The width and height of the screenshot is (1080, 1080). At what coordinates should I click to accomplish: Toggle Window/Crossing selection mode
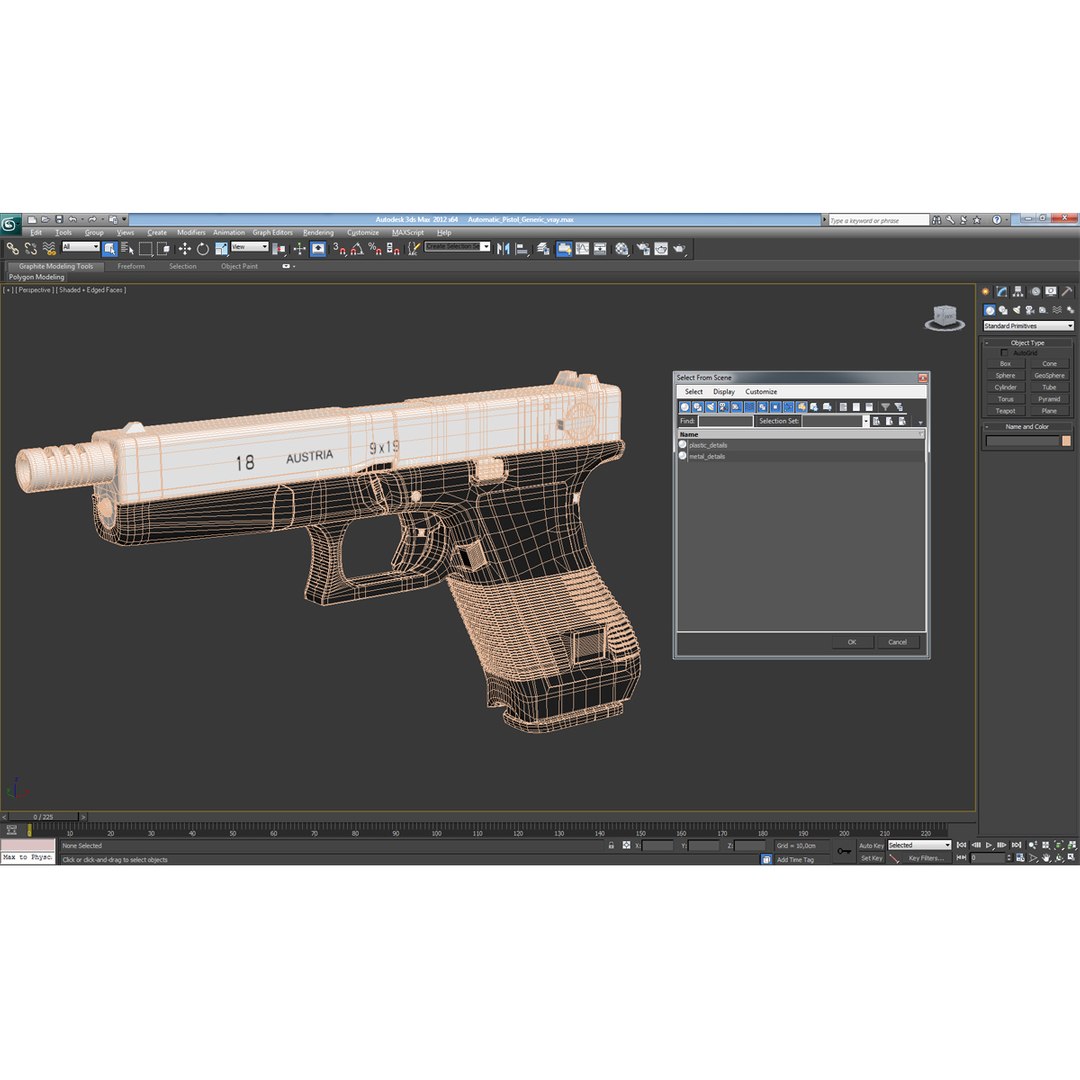pyautogui.click(x=163, y=249)
